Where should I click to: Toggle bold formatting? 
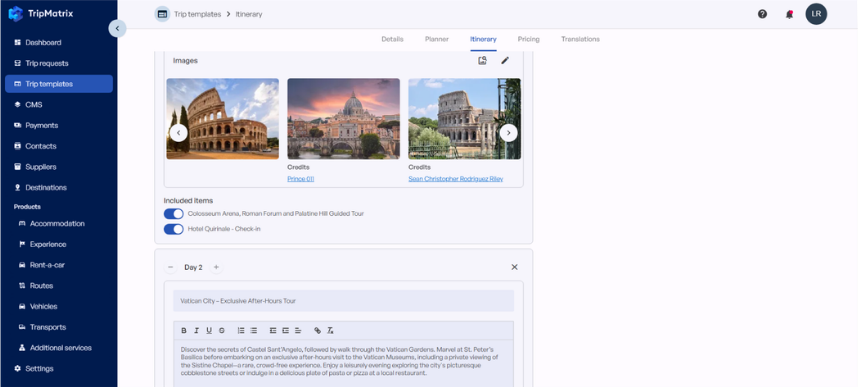[x=184, y=331]
